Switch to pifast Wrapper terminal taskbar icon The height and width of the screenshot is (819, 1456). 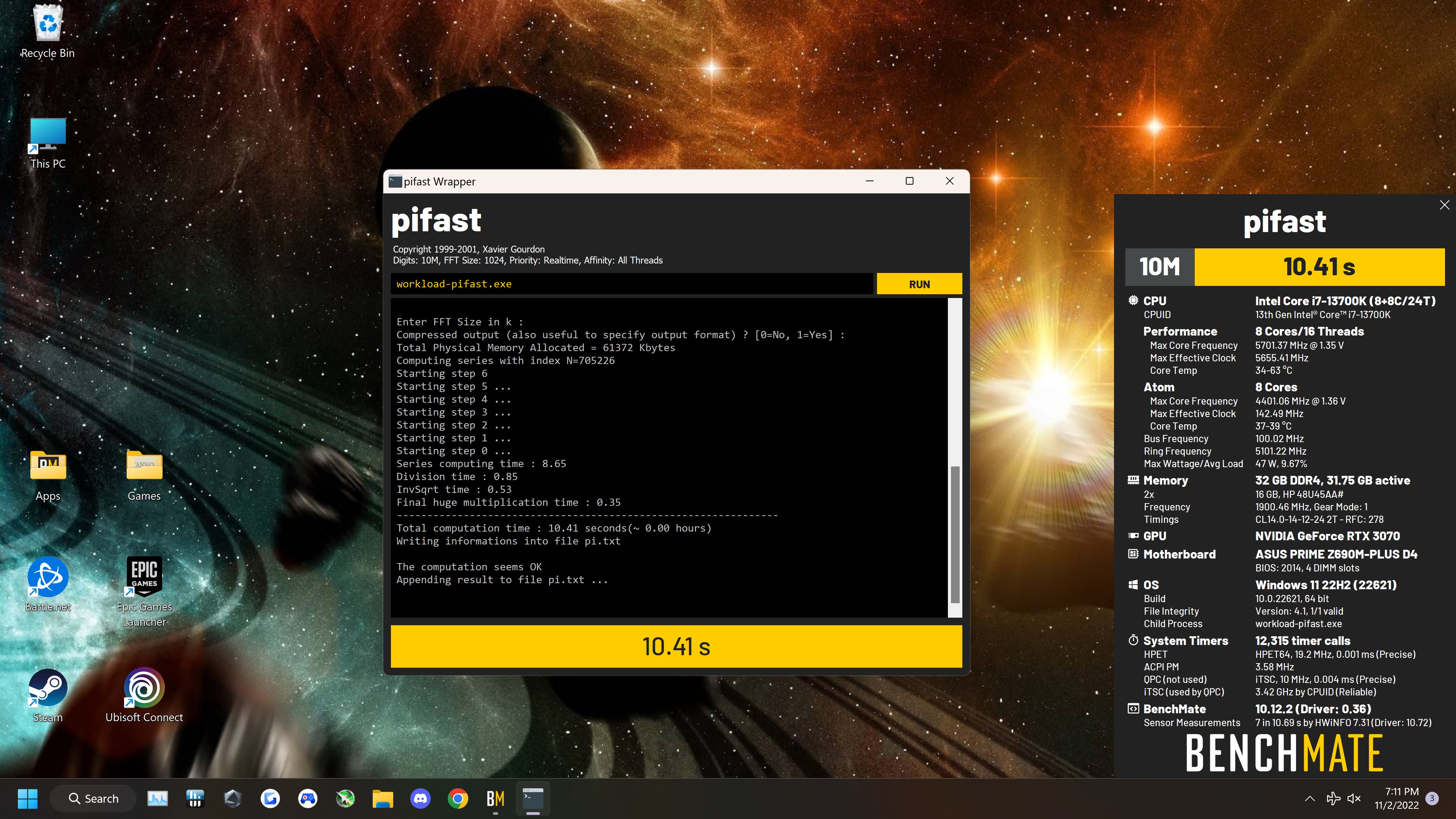[533, 799]
